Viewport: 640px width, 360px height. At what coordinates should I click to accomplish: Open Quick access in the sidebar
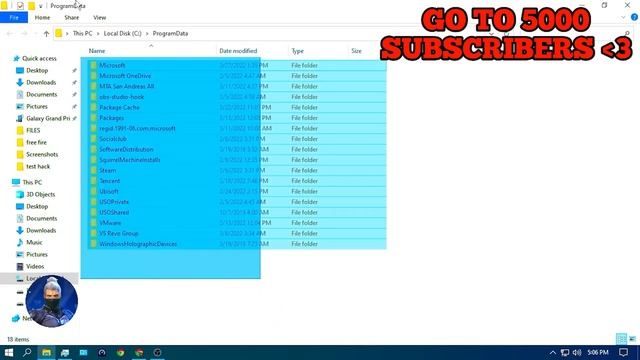39,58
